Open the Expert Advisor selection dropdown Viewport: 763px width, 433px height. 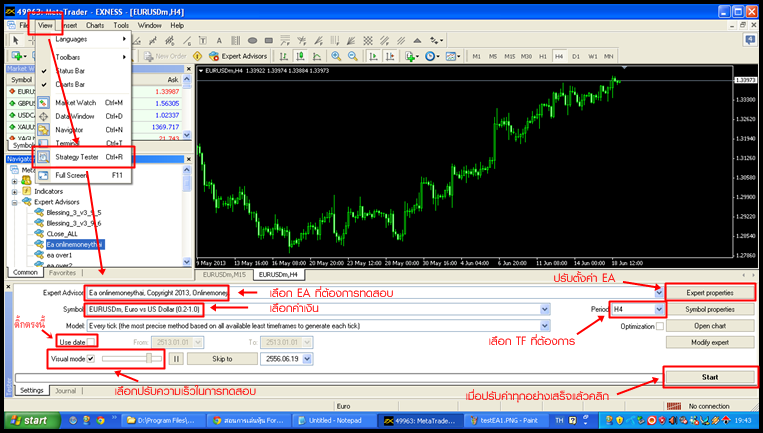tap(659, 293)
